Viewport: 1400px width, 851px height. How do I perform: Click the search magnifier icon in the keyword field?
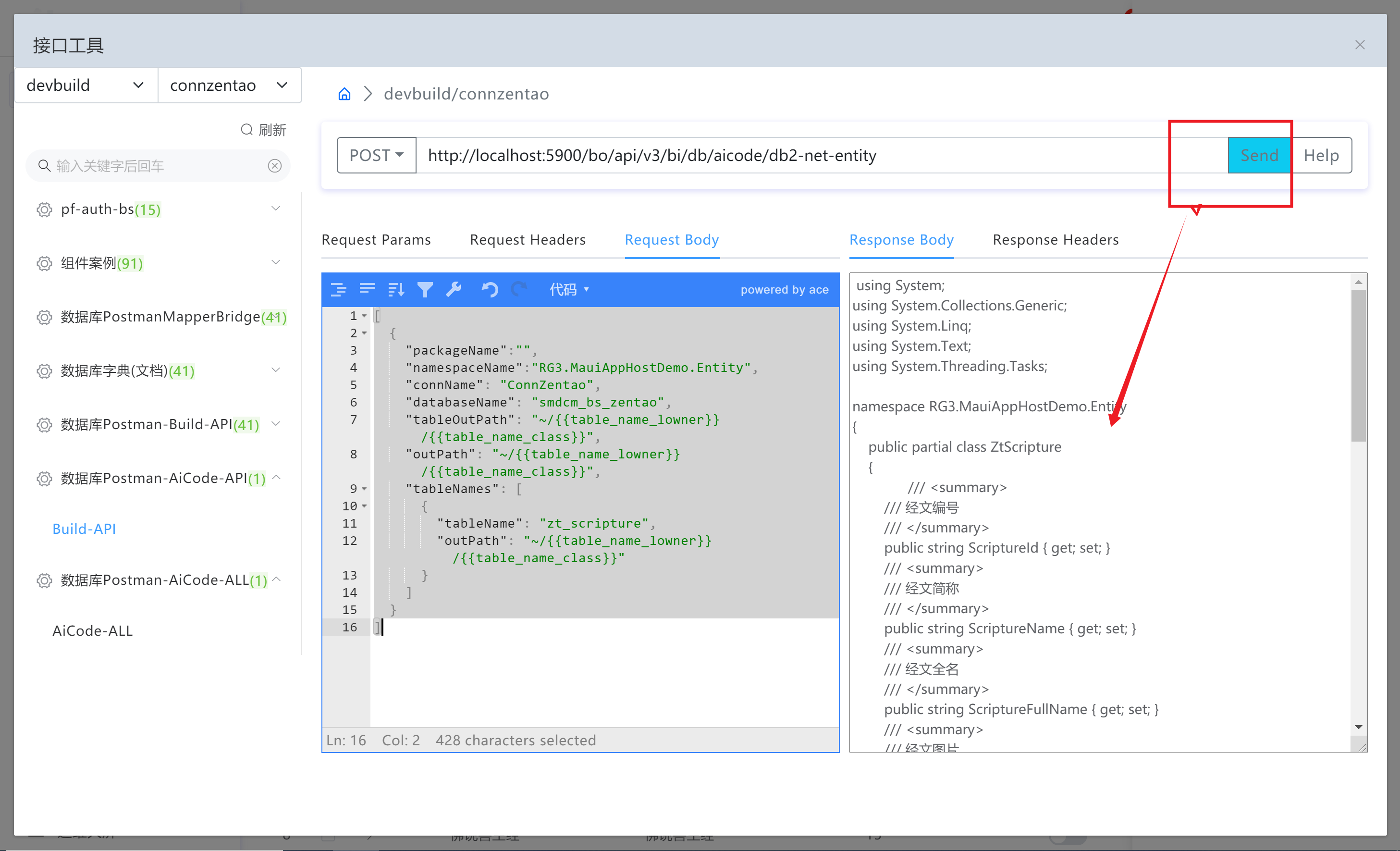coord(44,165)
